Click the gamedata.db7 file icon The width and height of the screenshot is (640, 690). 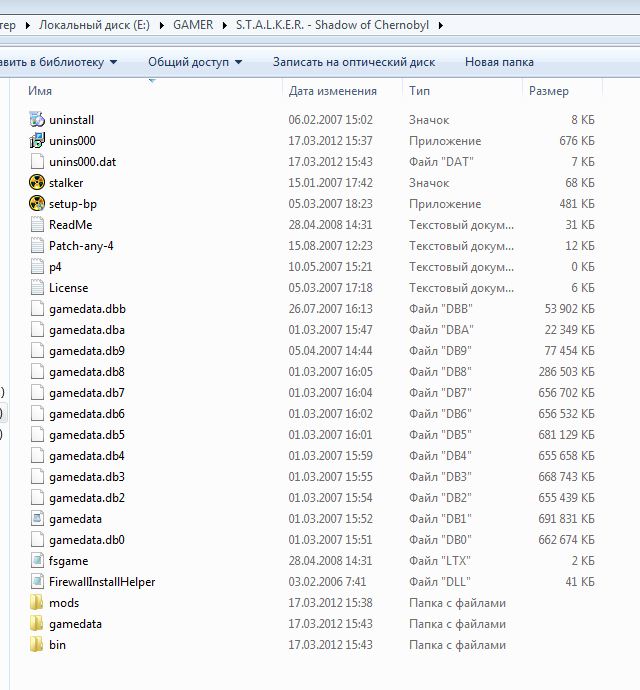(37, 393)
